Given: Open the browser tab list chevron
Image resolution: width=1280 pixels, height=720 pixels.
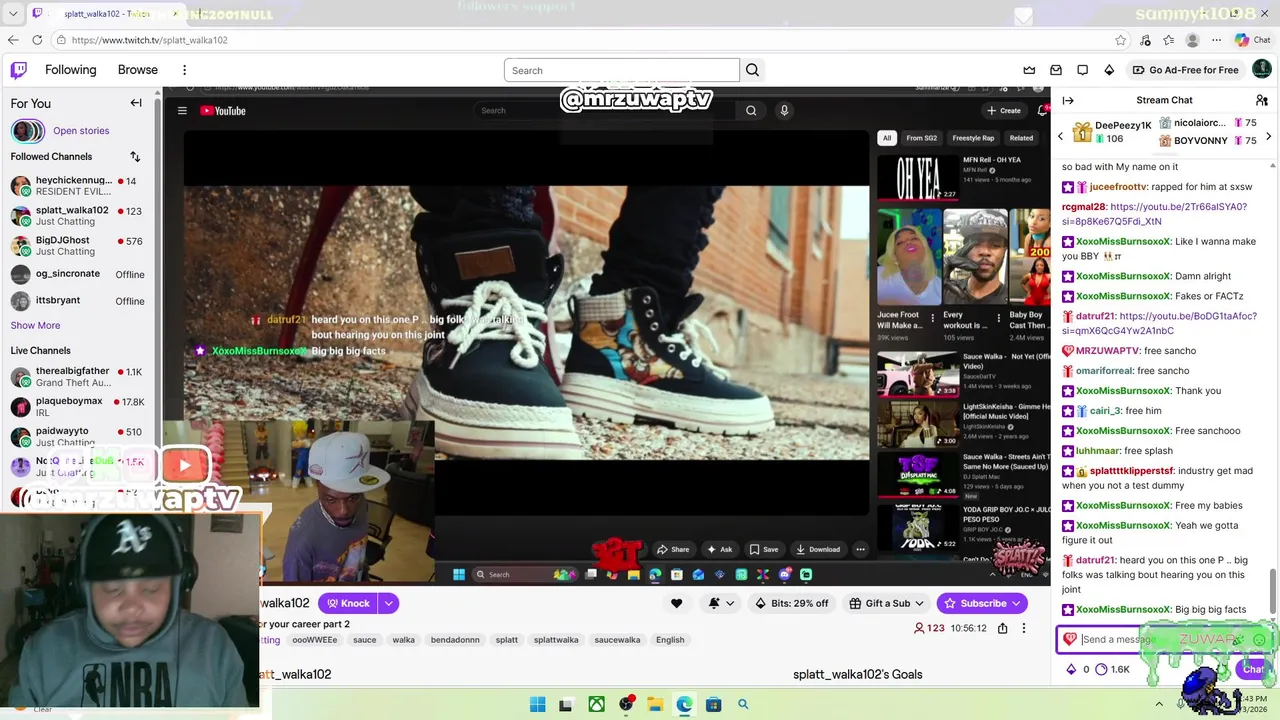Looking at the screenshot, I should (x=13, y=14).
